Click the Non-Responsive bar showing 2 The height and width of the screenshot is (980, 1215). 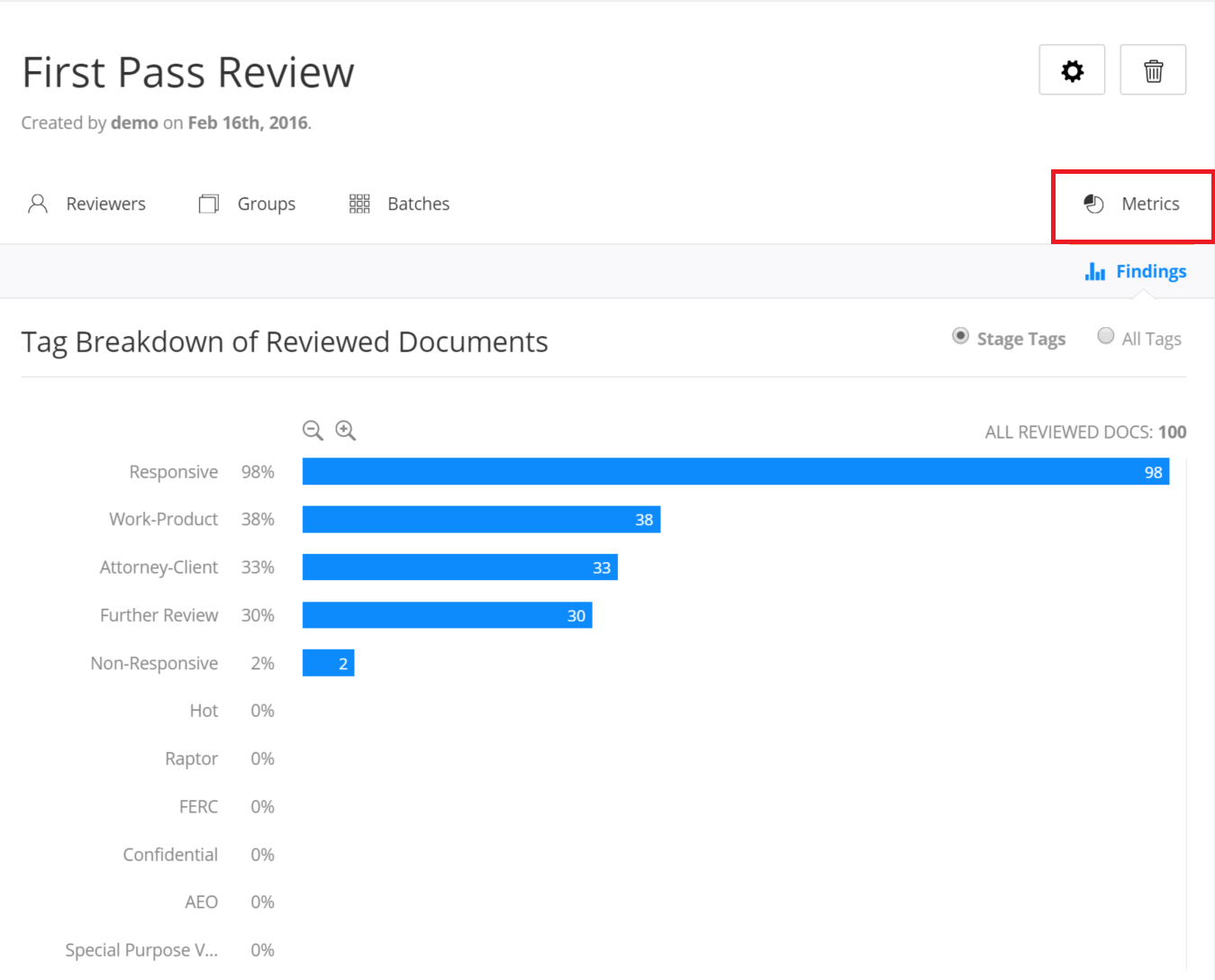tap(328, 663)
